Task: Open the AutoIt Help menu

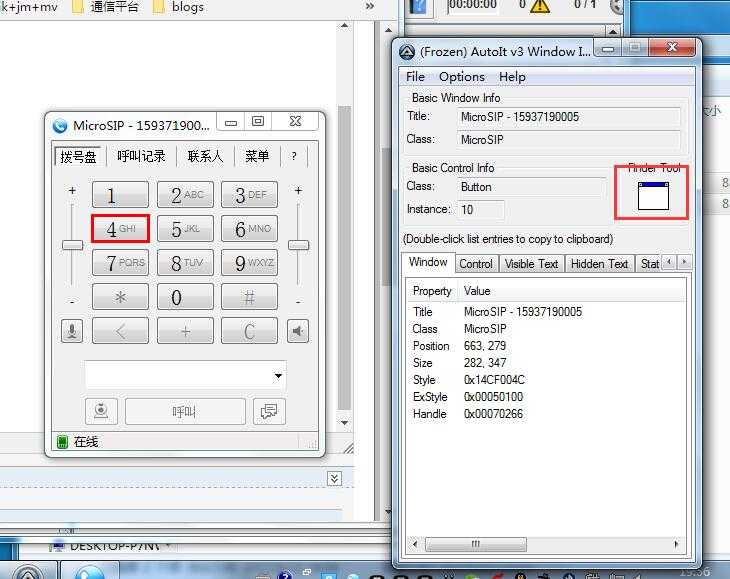Action: (512, 77)
